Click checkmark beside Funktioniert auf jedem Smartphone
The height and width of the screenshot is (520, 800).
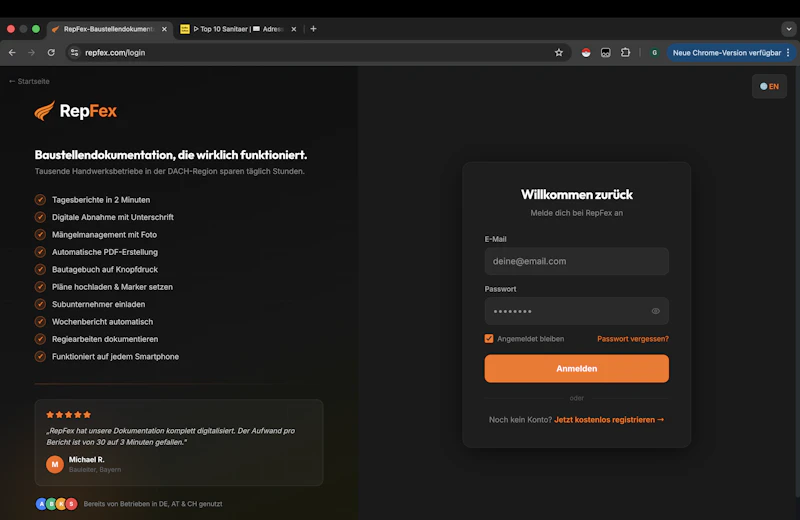coord(40,356)
